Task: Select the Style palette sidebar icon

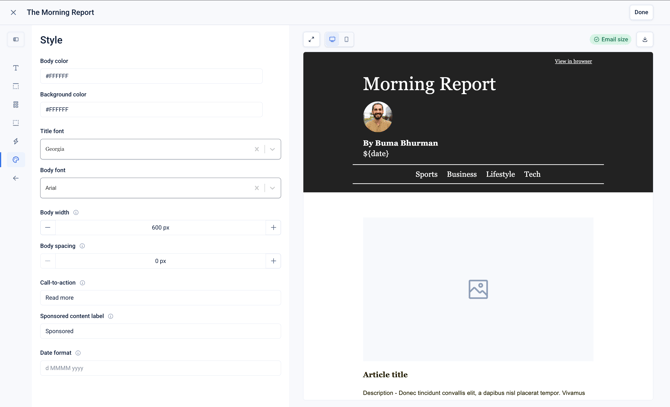Action: pyautogui.click(x=16, y=160)
